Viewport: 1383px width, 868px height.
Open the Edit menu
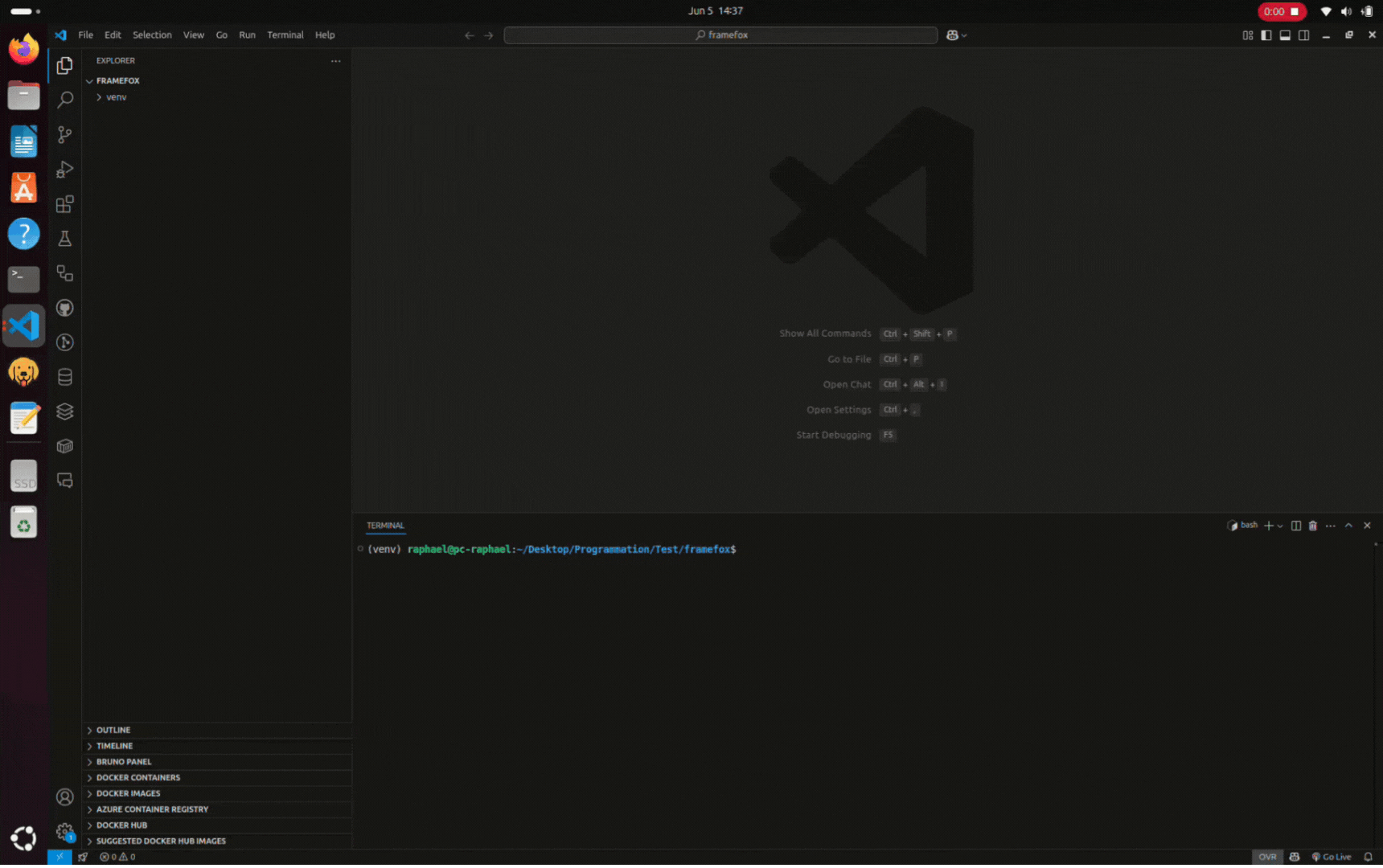click(x=113, y=35)
